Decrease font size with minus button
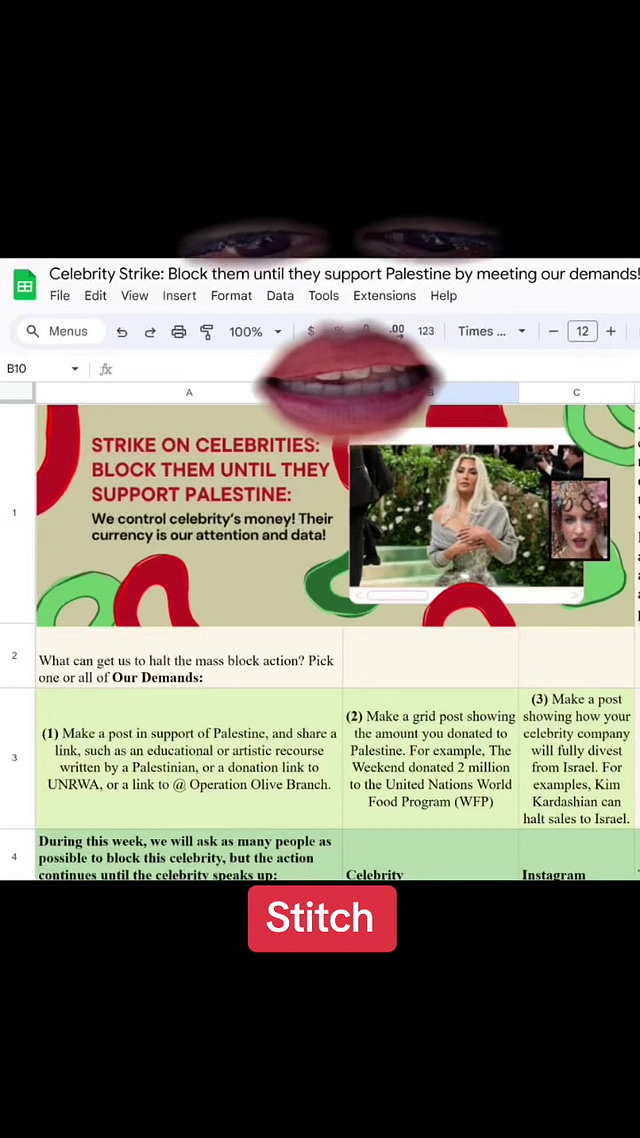 [x=554, y=331]
